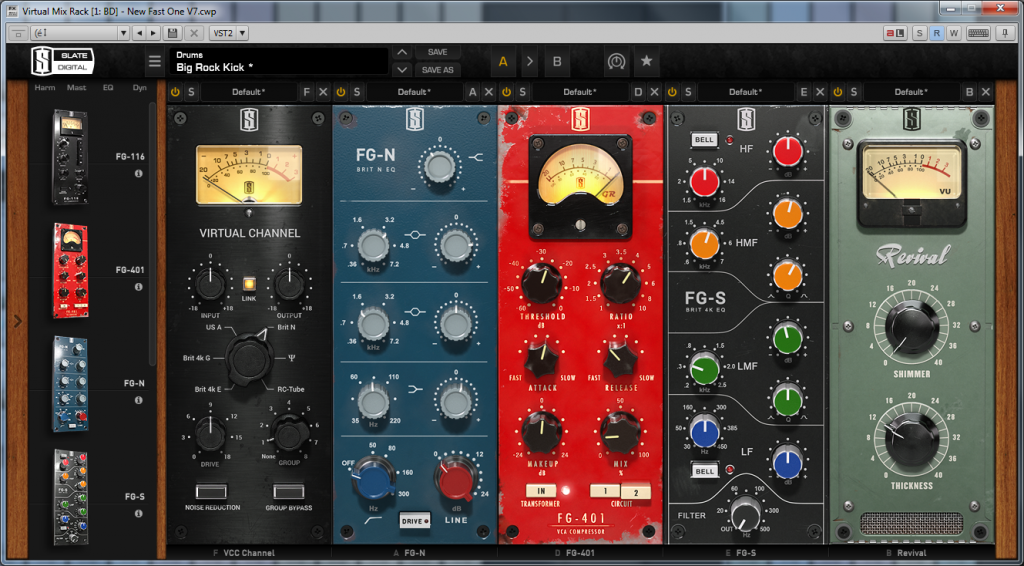This screenshot has width=1024, height=566.
Task: Toggle the LINK button on Virtual Channel
Action: pyautogui.click(x=249, y=284)
